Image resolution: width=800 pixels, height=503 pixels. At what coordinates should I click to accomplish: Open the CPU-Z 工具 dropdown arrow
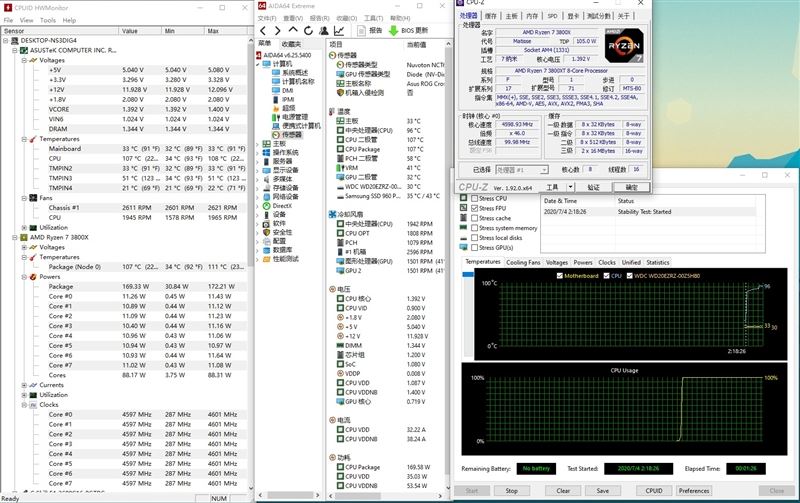570,187
